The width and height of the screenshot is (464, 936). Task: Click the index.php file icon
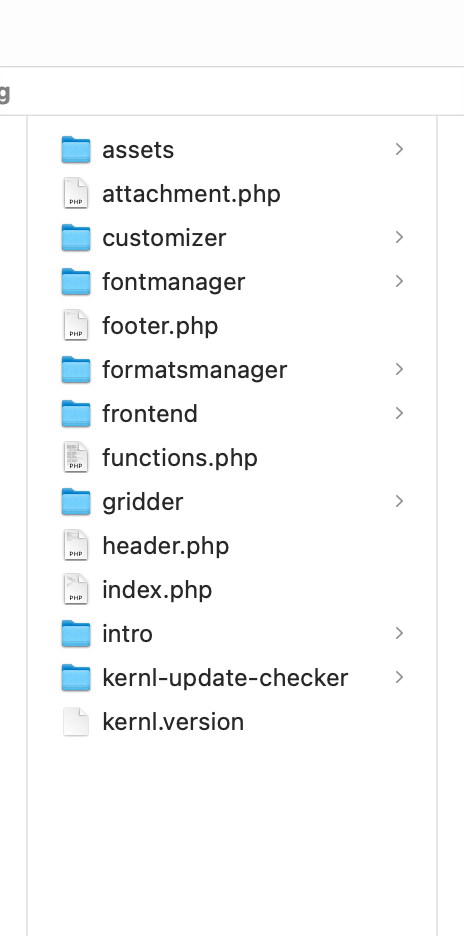pyautogui.click(x=76, y=590)
